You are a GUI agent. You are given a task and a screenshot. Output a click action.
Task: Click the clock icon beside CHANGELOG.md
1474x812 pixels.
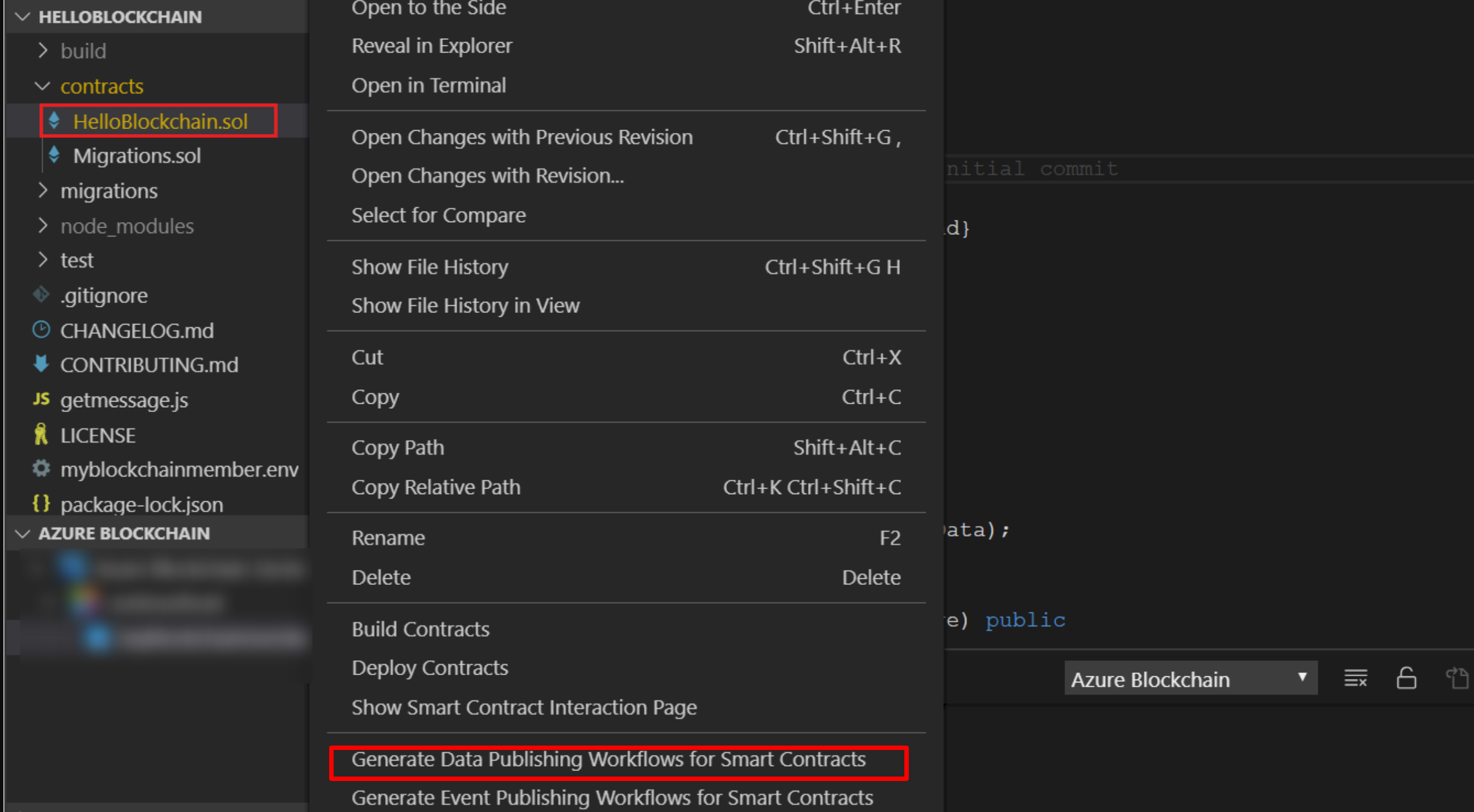[40, 330]
